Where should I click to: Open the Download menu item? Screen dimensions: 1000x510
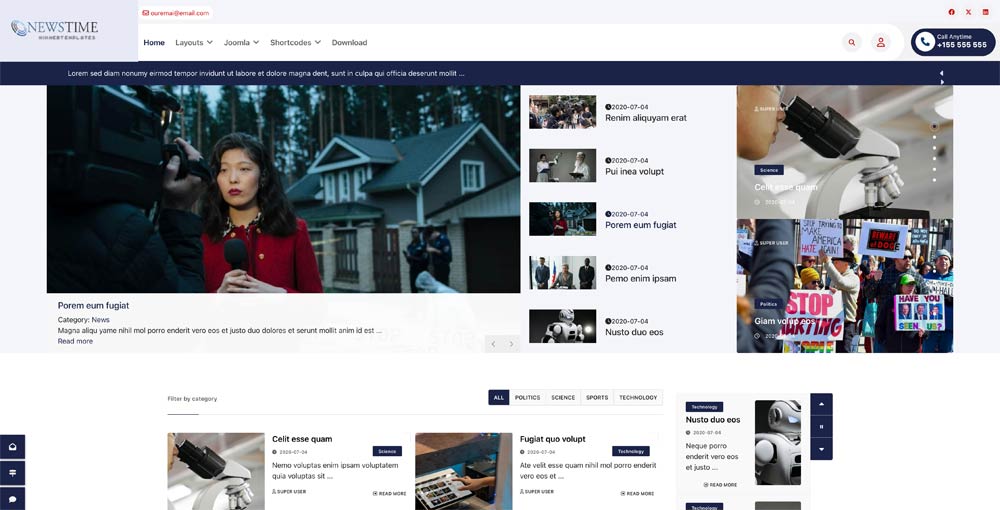point(349,43)
